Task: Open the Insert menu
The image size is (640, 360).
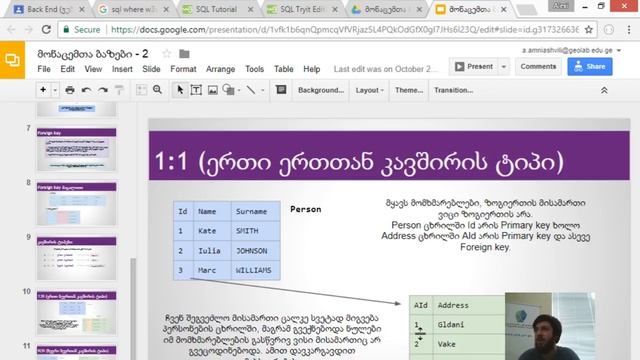Action: pos(122,69)
